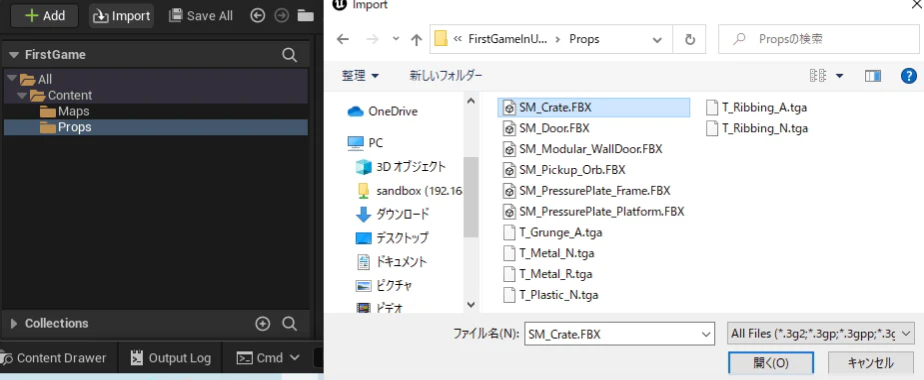Select the T_Ribbing_N.tga file
The image size is (924, 380).
pyautogui.click(x=757, y=128)
